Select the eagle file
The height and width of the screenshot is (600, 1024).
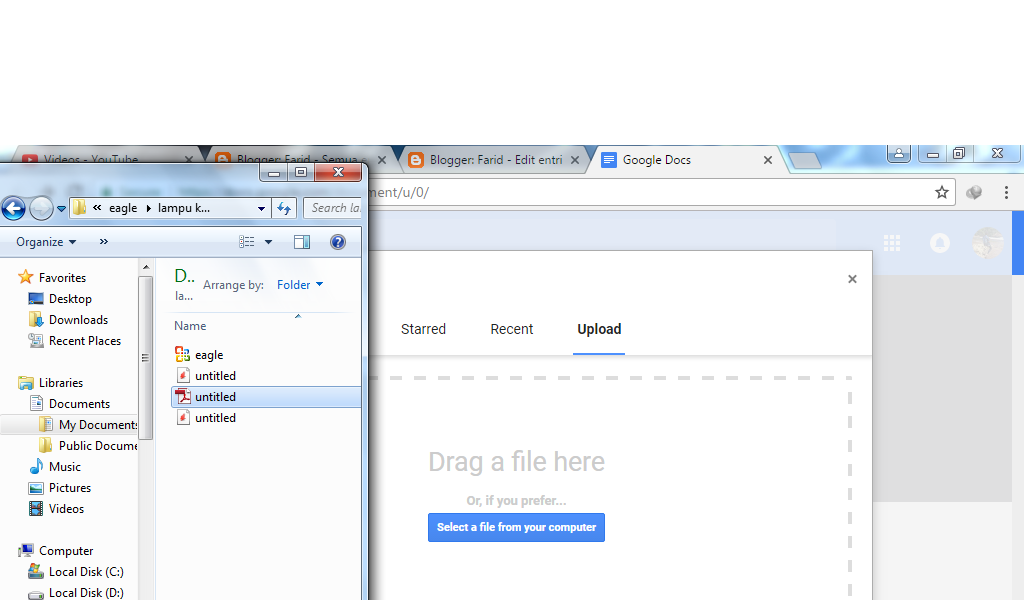click(x=209, y=355)
